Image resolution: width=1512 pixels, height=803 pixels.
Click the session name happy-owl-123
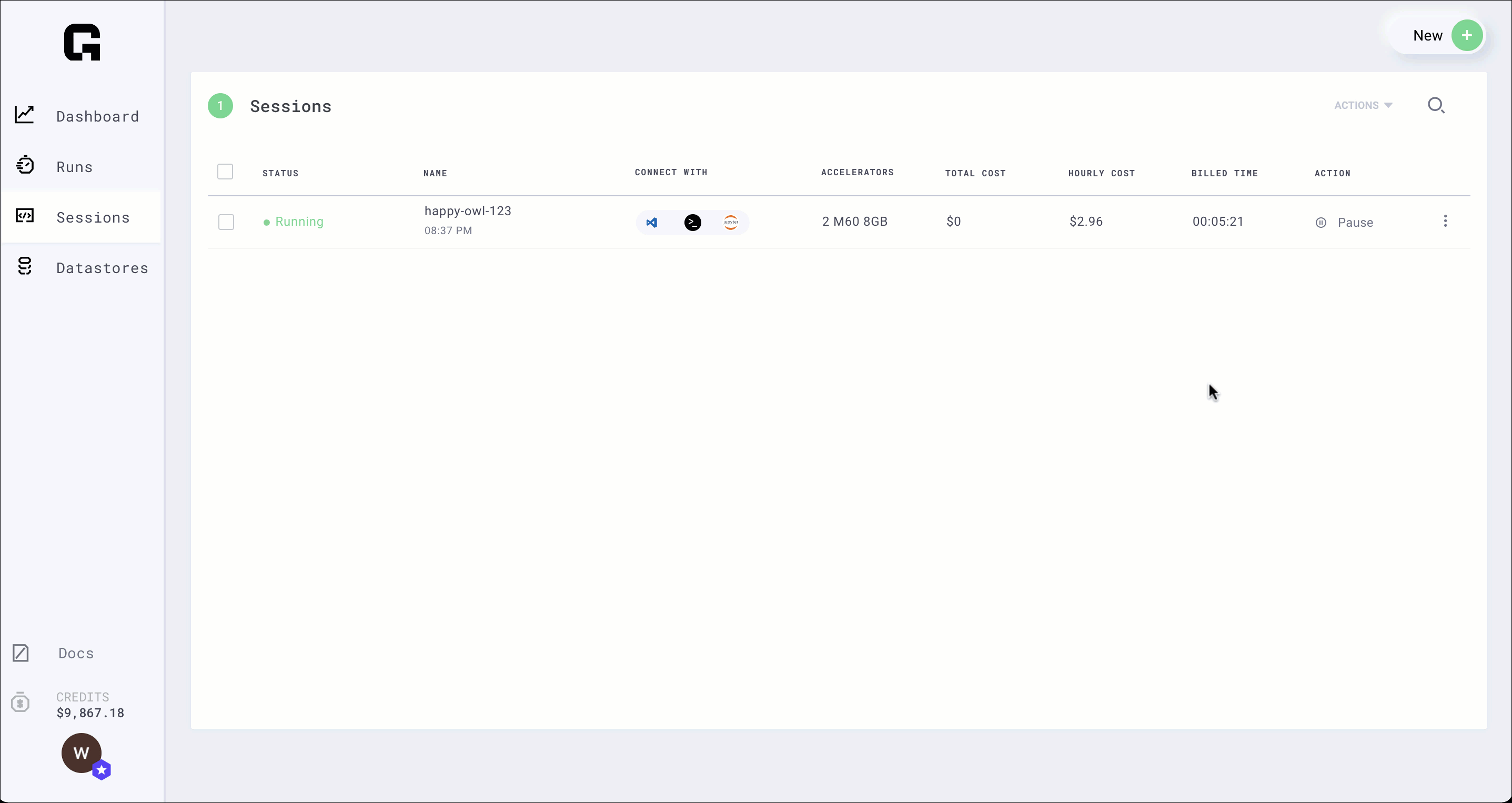(x=467, y=210)
